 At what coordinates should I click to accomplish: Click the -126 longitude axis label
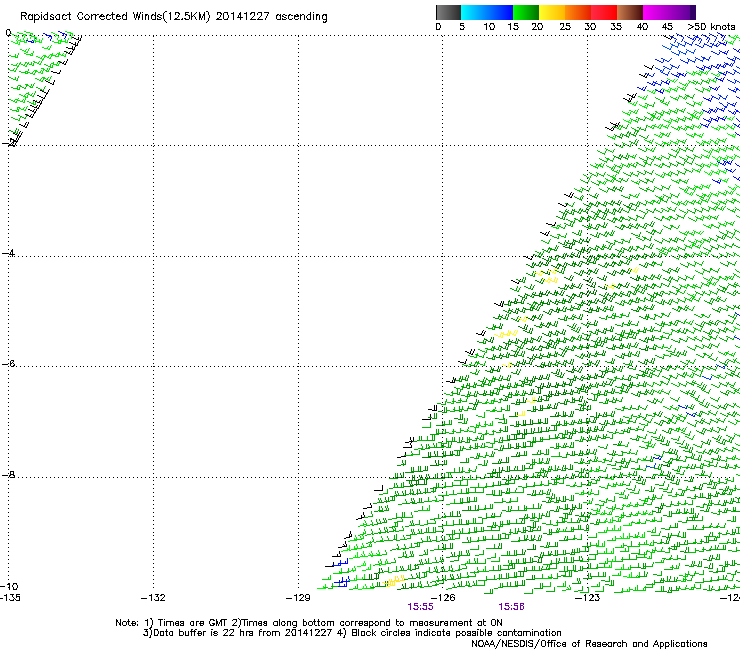click(443, 598)
